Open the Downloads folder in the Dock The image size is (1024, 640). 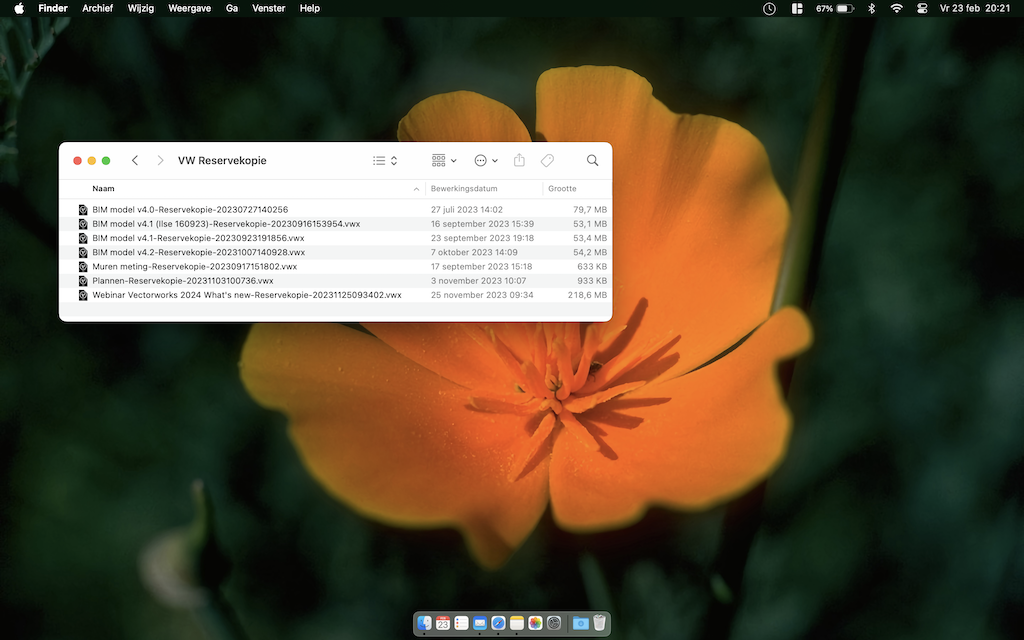(x=580, y=623)
